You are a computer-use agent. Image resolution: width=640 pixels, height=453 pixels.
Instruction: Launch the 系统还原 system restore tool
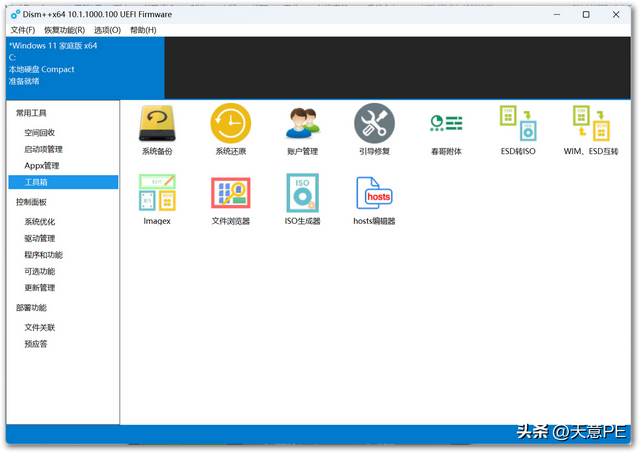[231, 130]
